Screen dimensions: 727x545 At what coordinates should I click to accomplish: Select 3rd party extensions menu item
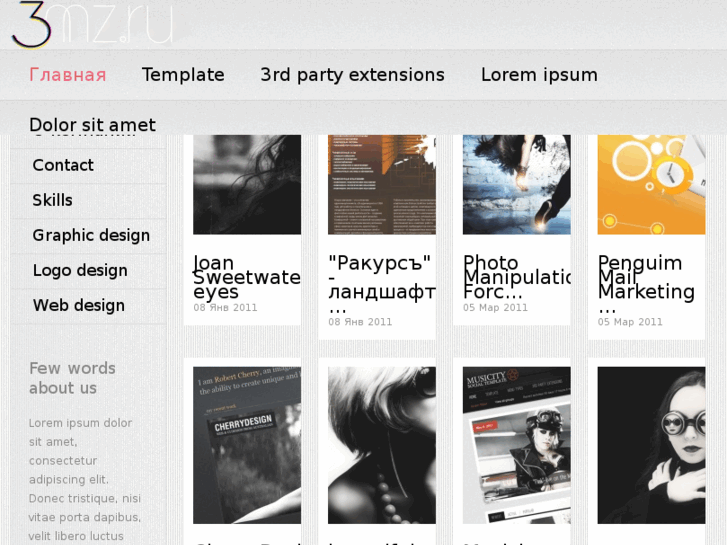click(352, 75)
